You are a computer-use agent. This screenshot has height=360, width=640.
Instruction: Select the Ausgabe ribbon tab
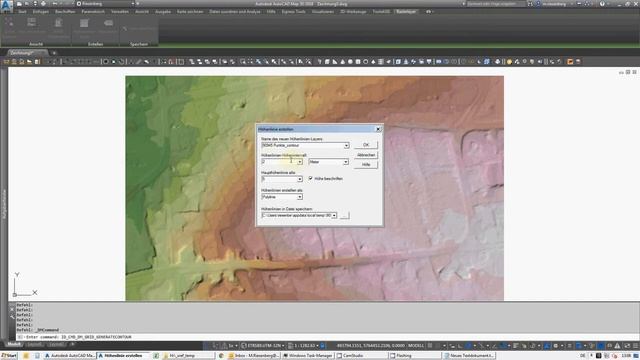pyautogui.click(x=163, y=11)
